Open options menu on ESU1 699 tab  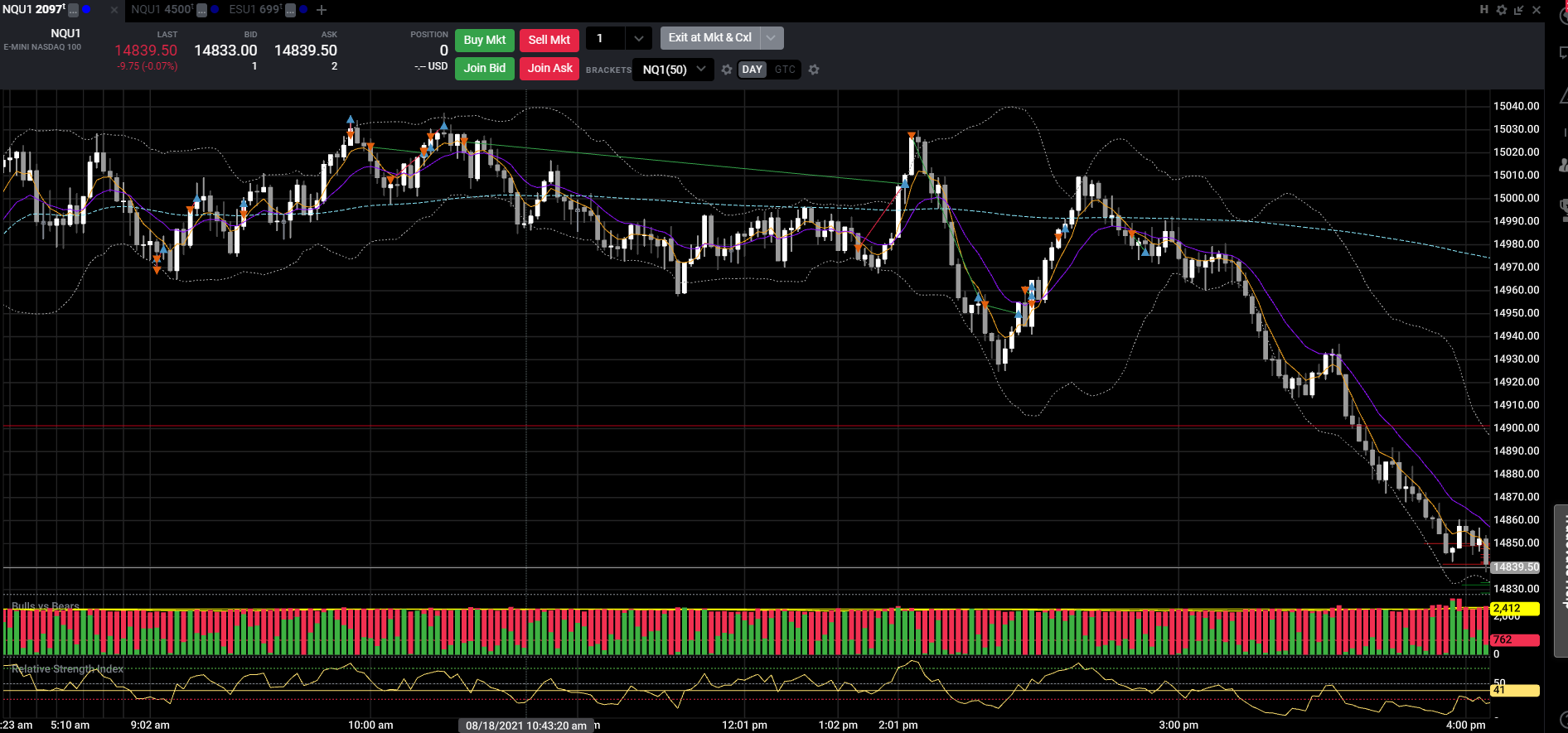[x=290, y=10]
